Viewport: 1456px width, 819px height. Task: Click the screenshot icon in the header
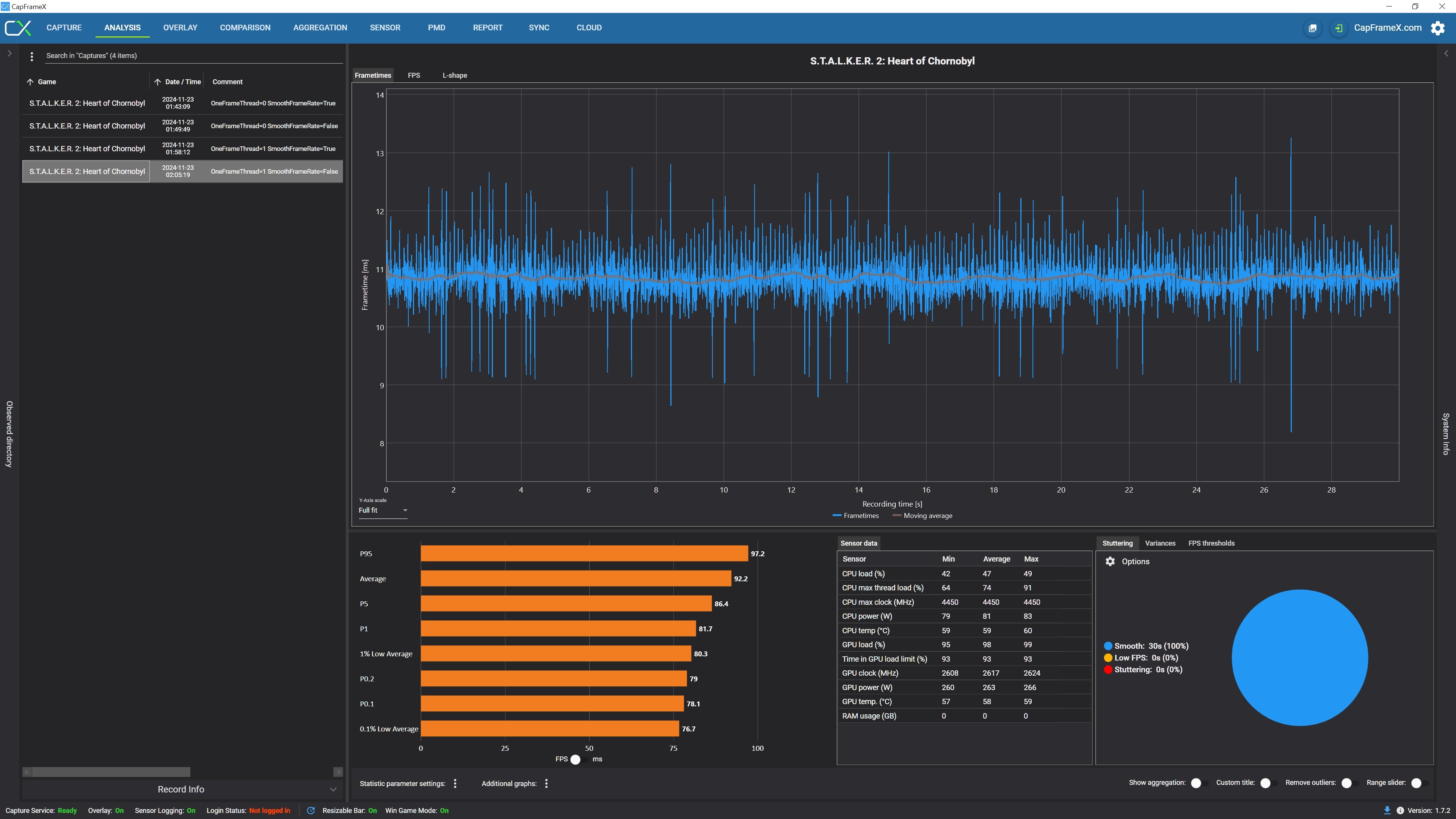[1312, 28]
